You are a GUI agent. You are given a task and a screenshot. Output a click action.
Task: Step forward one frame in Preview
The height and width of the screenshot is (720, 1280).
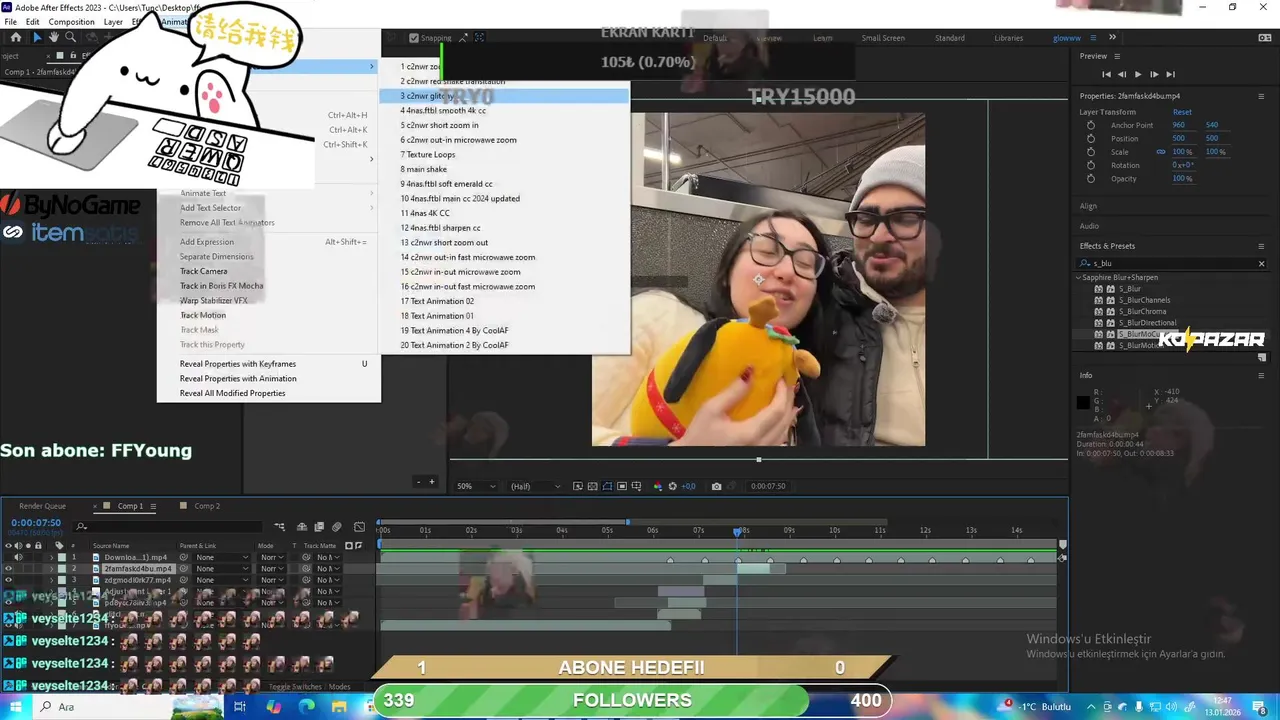[1154, 74]
